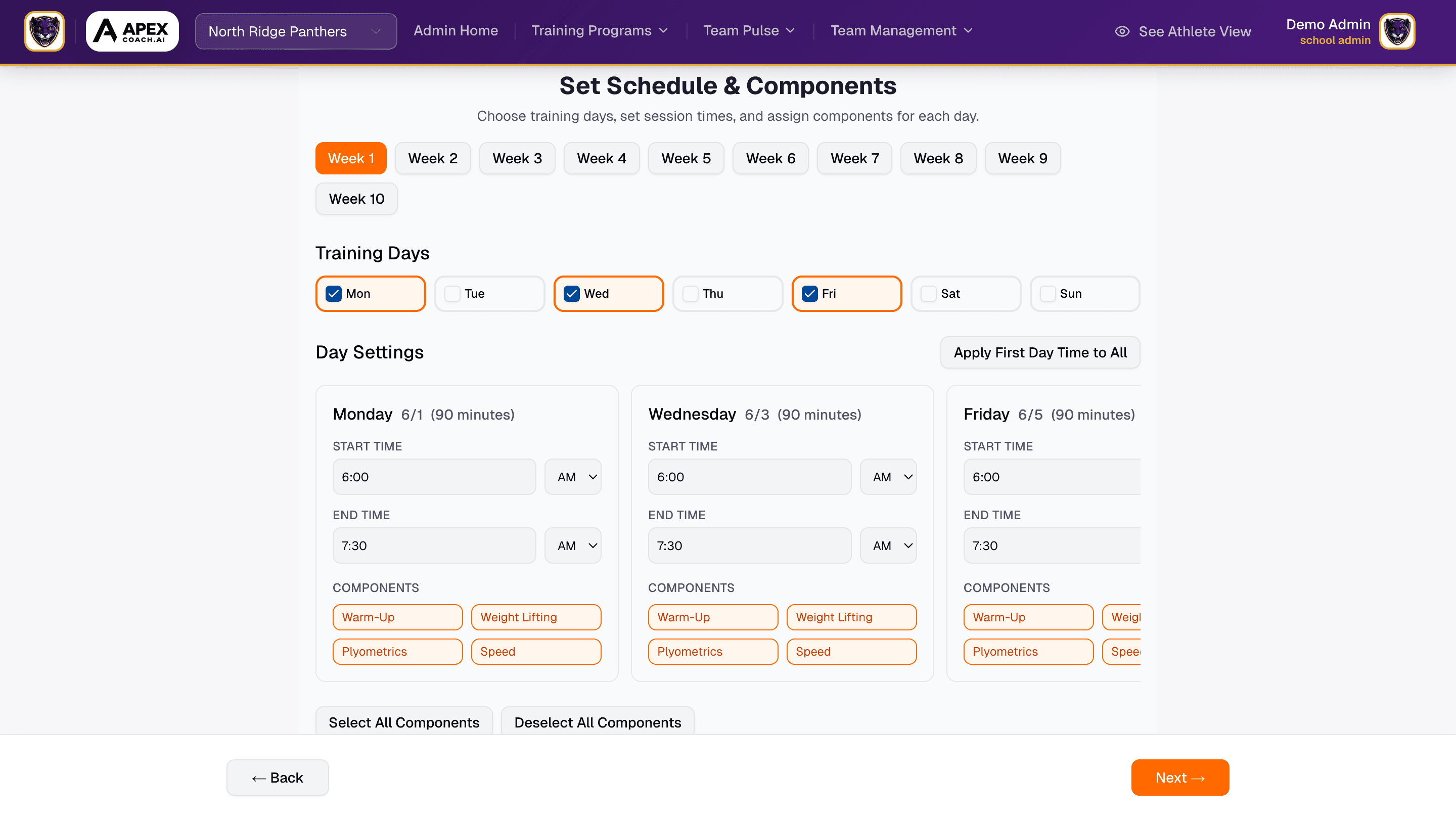Disable the Wed training day
The image size is (1456, 820).
pos(571,293)
